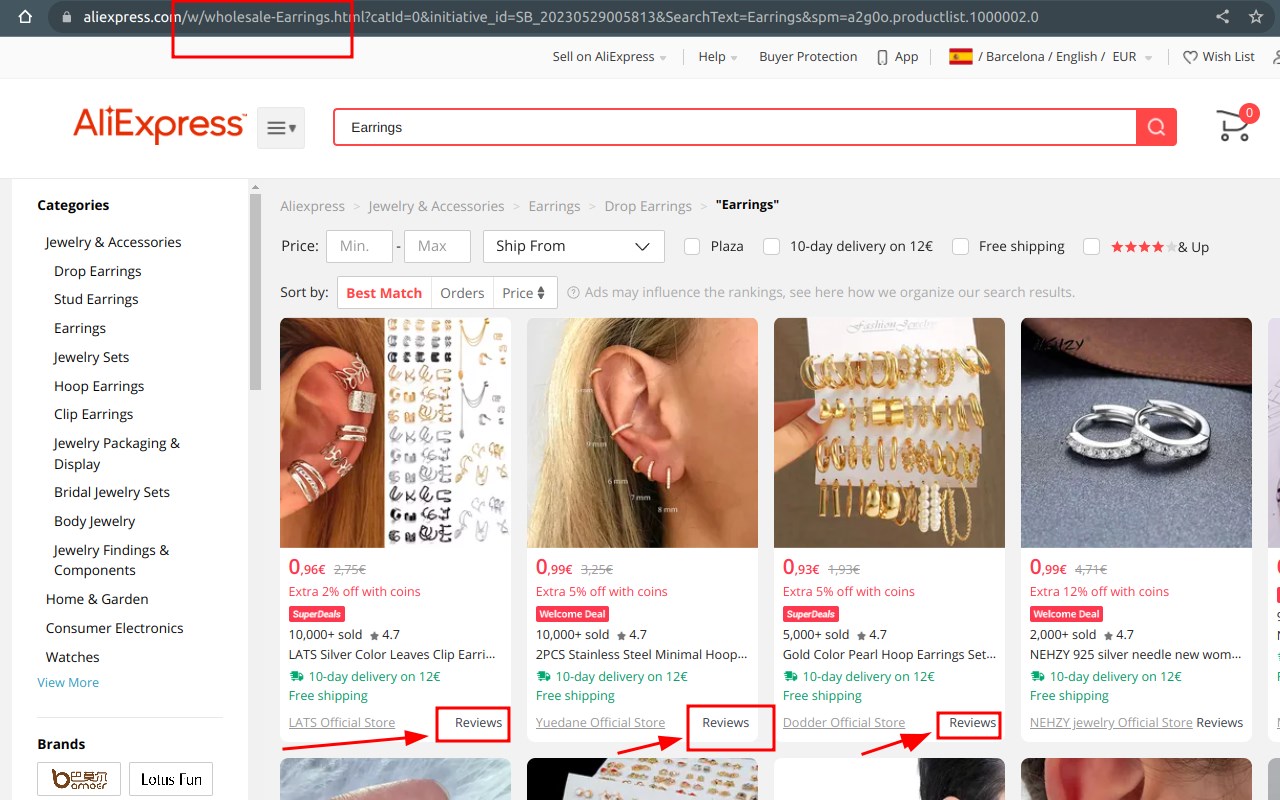Open Consumer Electronics category
This screenshot has width=1280, height=800.
114,628
